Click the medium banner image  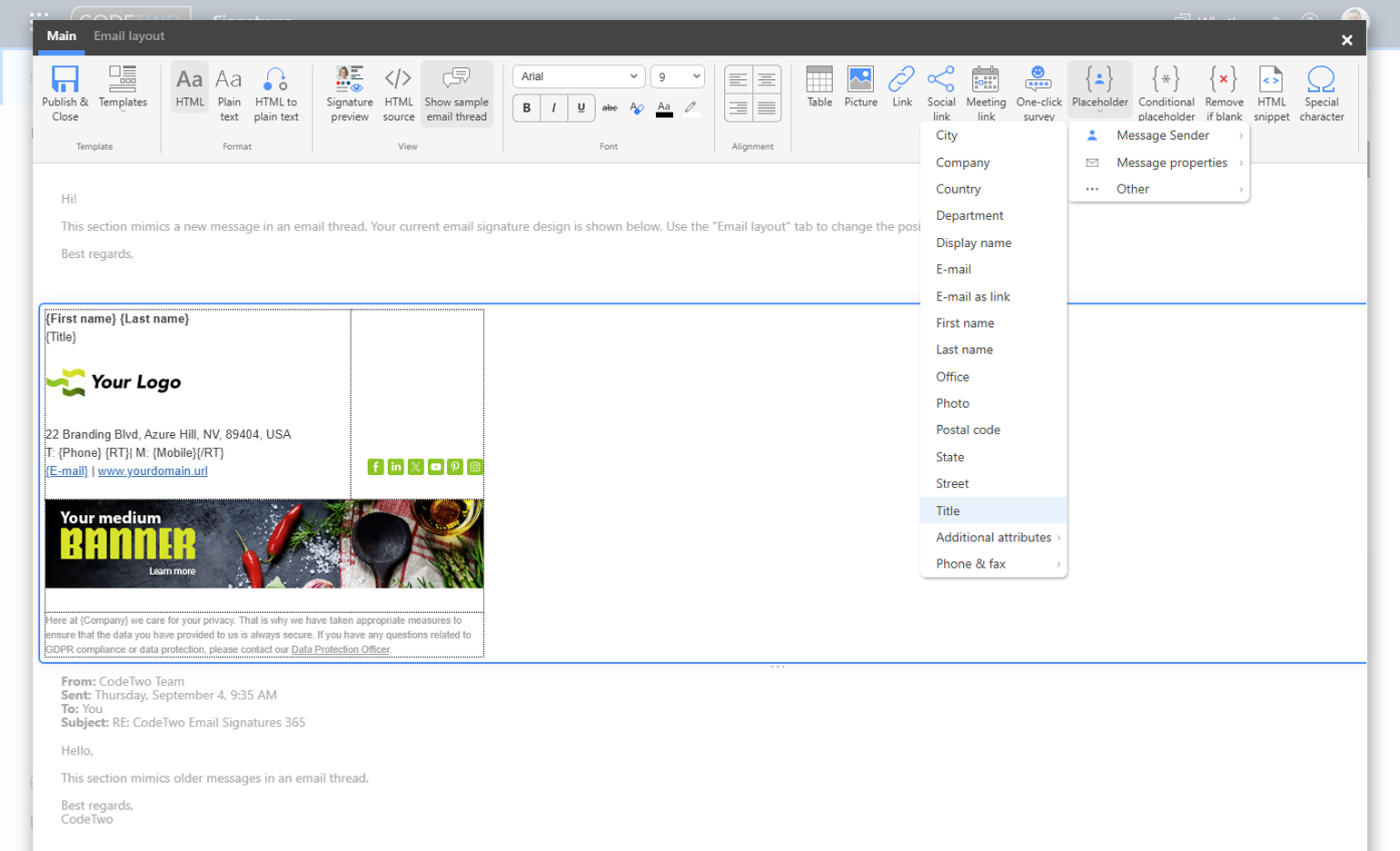[263, 543]
